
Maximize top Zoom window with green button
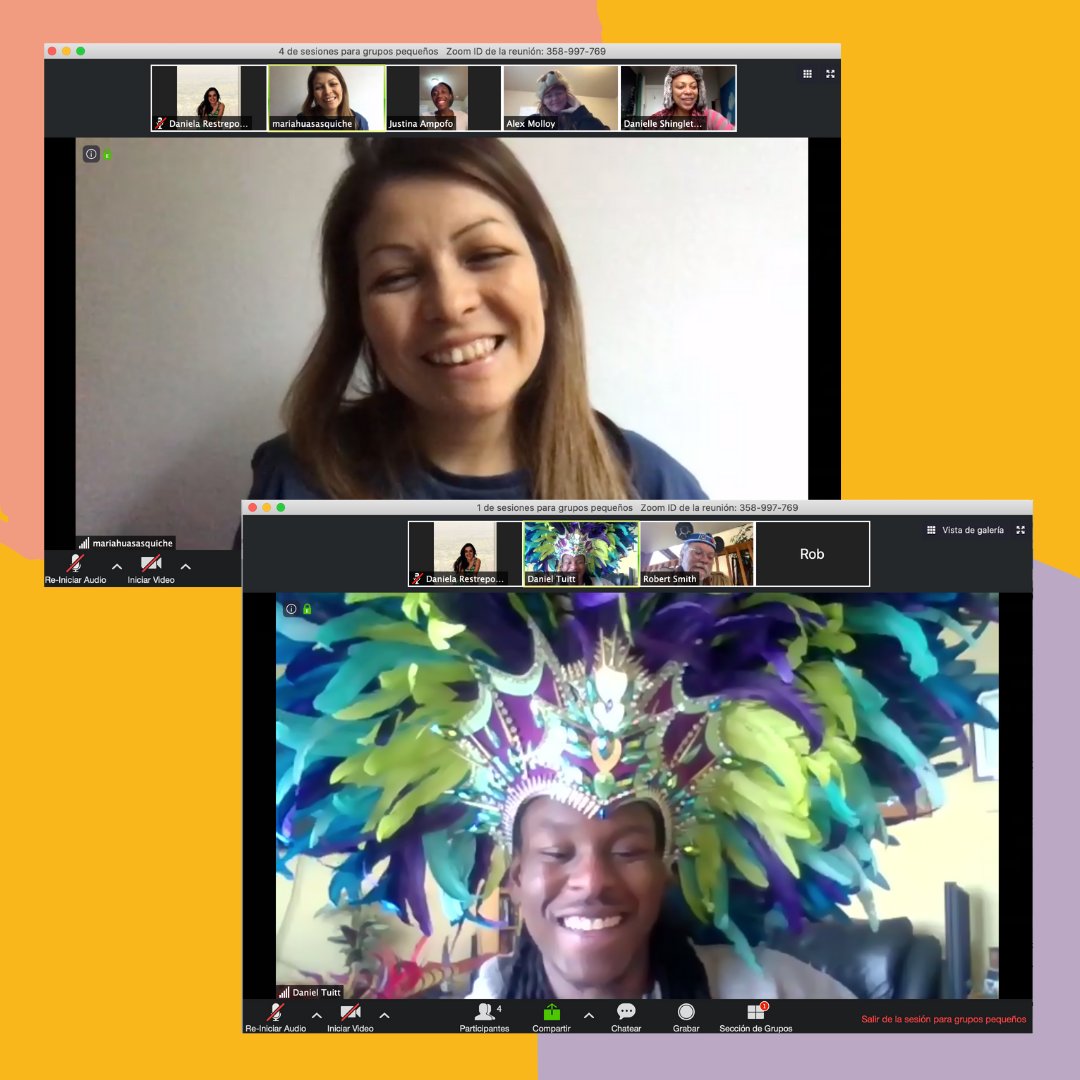click(x=81, y=51)
